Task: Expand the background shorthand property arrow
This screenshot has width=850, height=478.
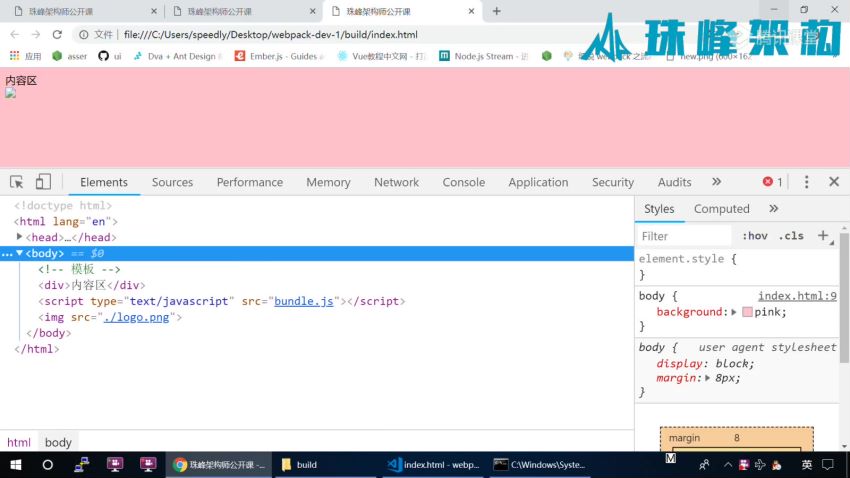Action: 734,312
